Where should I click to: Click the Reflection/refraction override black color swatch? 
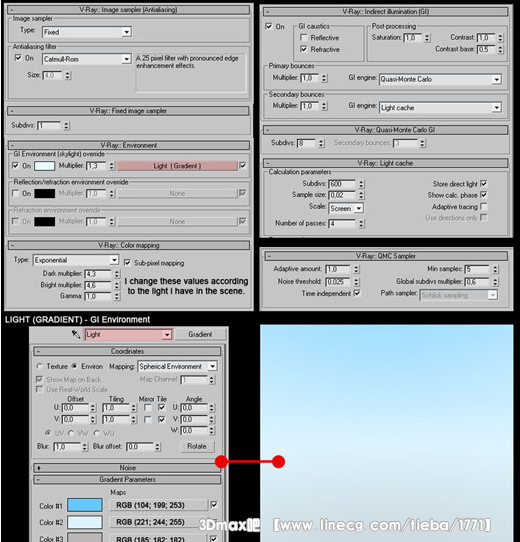click(44, 194)
